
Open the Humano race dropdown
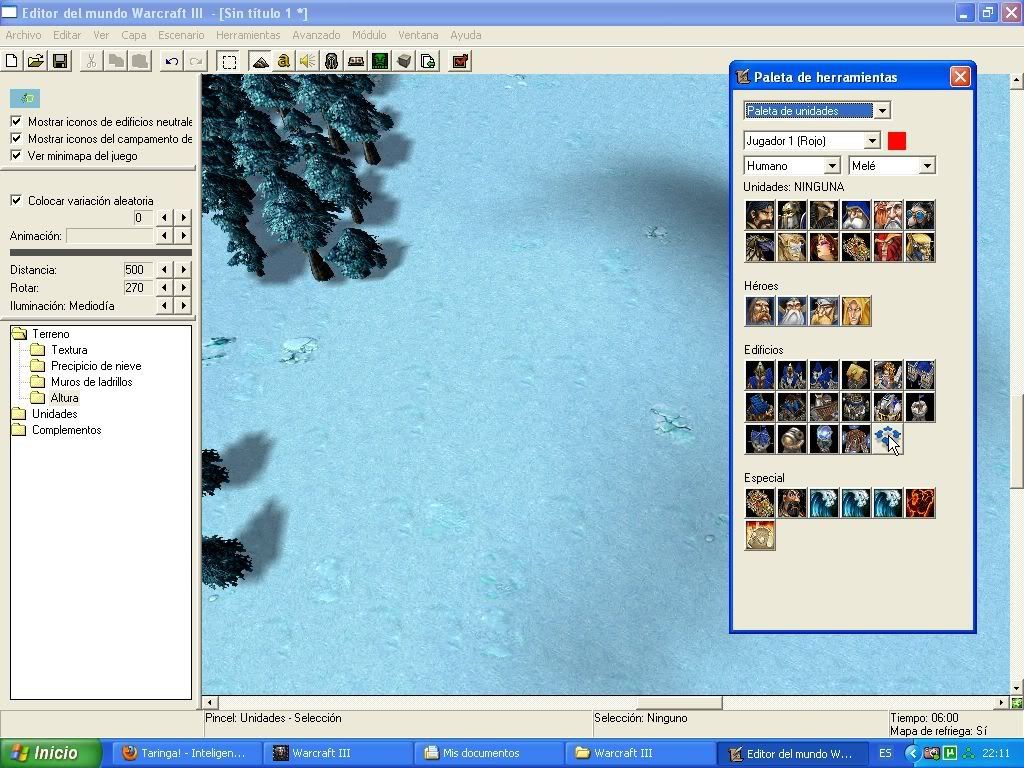pyautogui.click(x=832, y=166)
